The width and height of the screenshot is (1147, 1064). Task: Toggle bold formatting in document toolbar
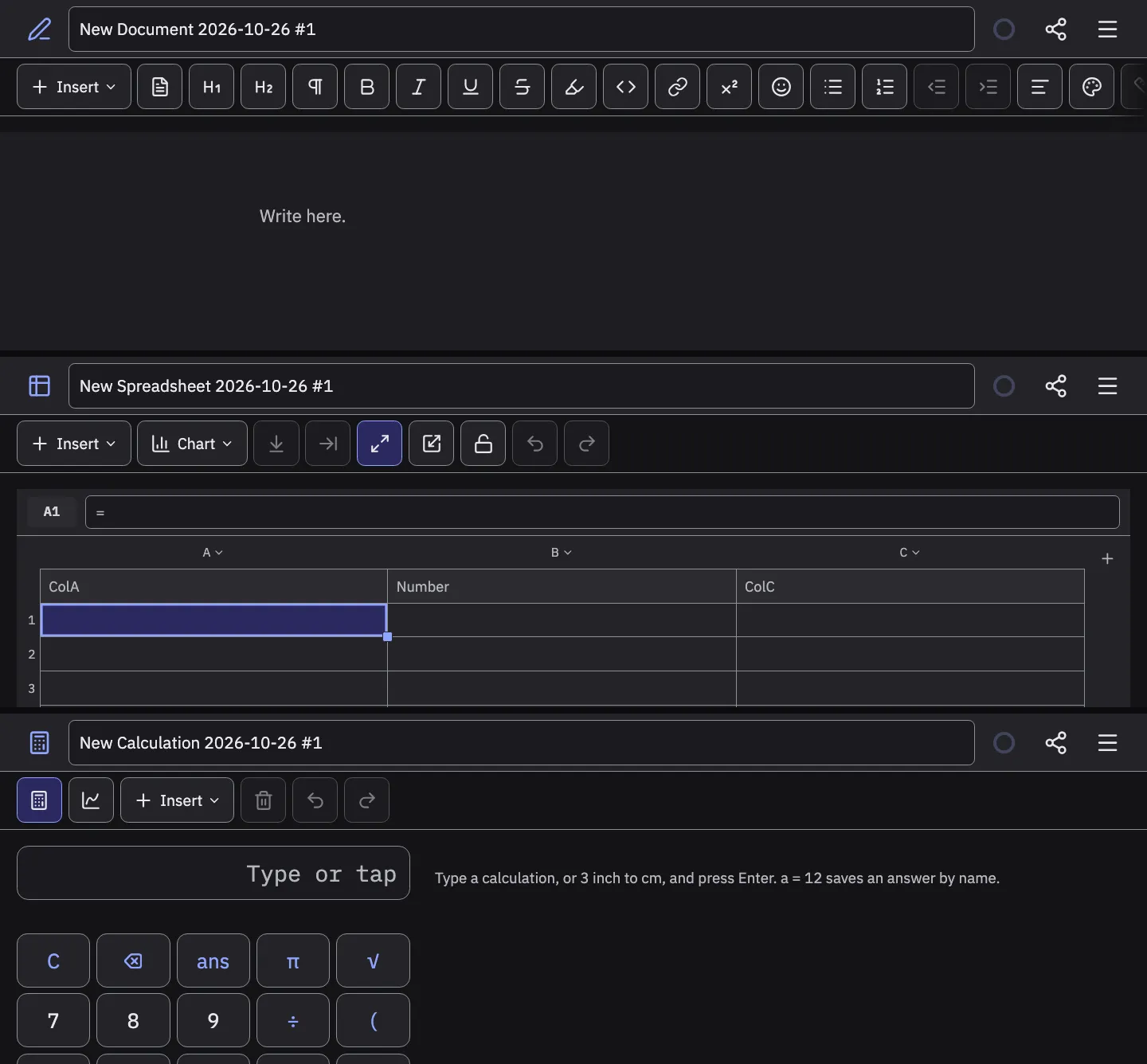[x=366, y=87]
